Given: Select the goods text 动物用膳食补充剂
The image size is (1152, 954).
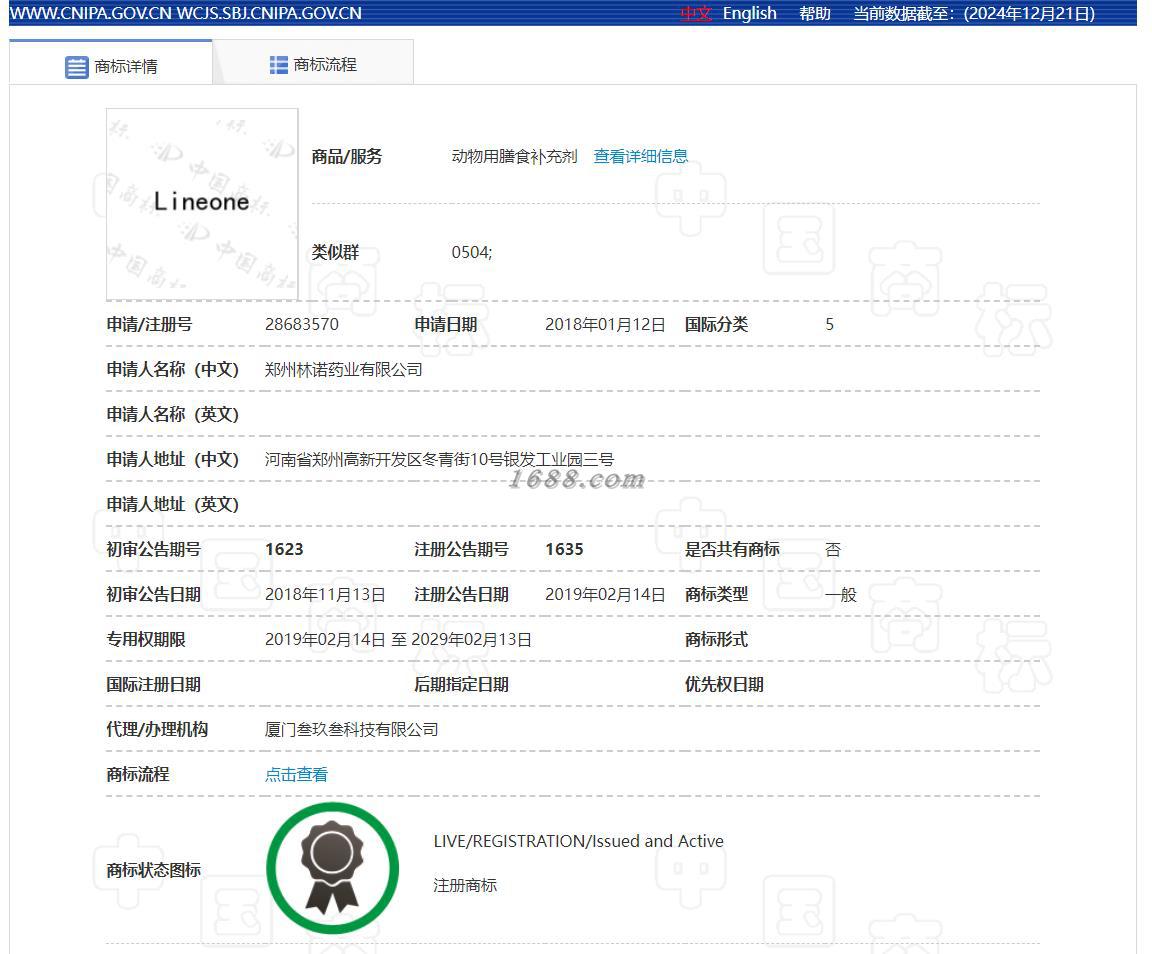Looking at the screenshot, I should 514,156.
